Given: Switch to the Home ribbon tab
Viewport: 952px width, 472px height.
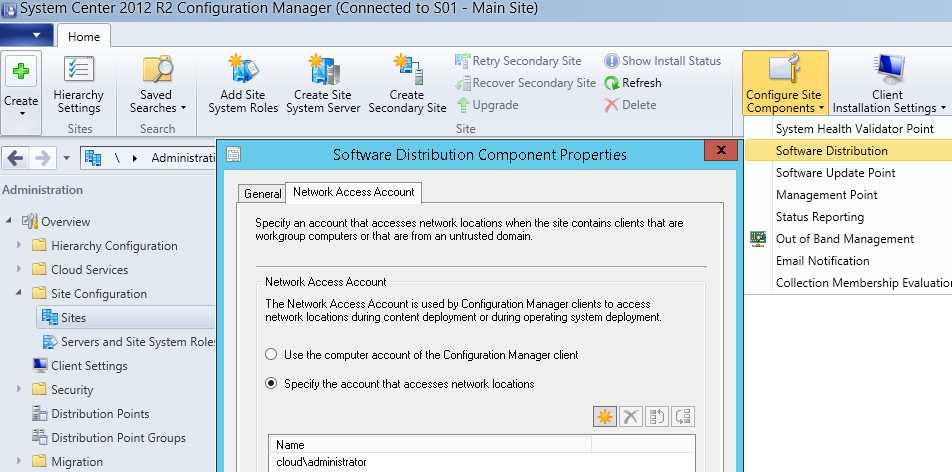Looking at the screenshot, I should [84, 36].
